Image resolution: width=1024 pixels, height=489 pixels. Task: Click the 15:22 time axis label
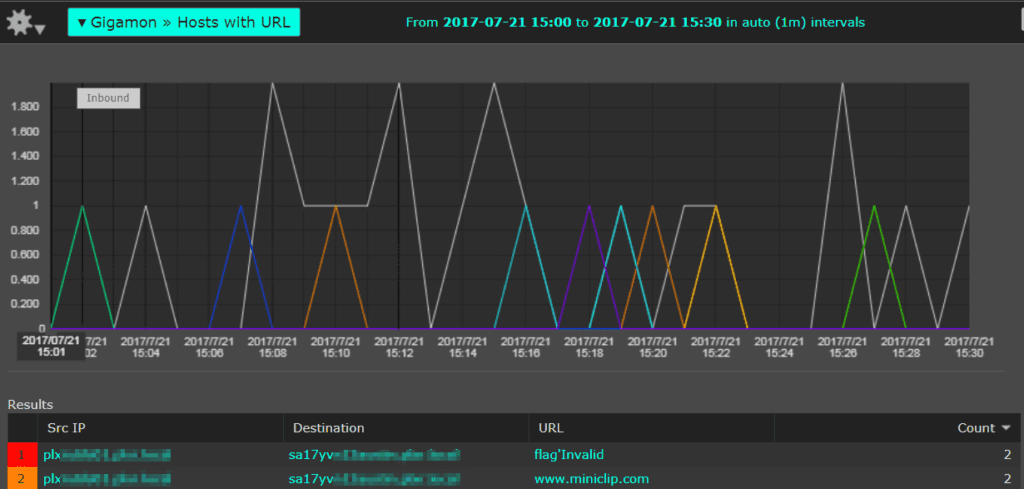[716, 347]
